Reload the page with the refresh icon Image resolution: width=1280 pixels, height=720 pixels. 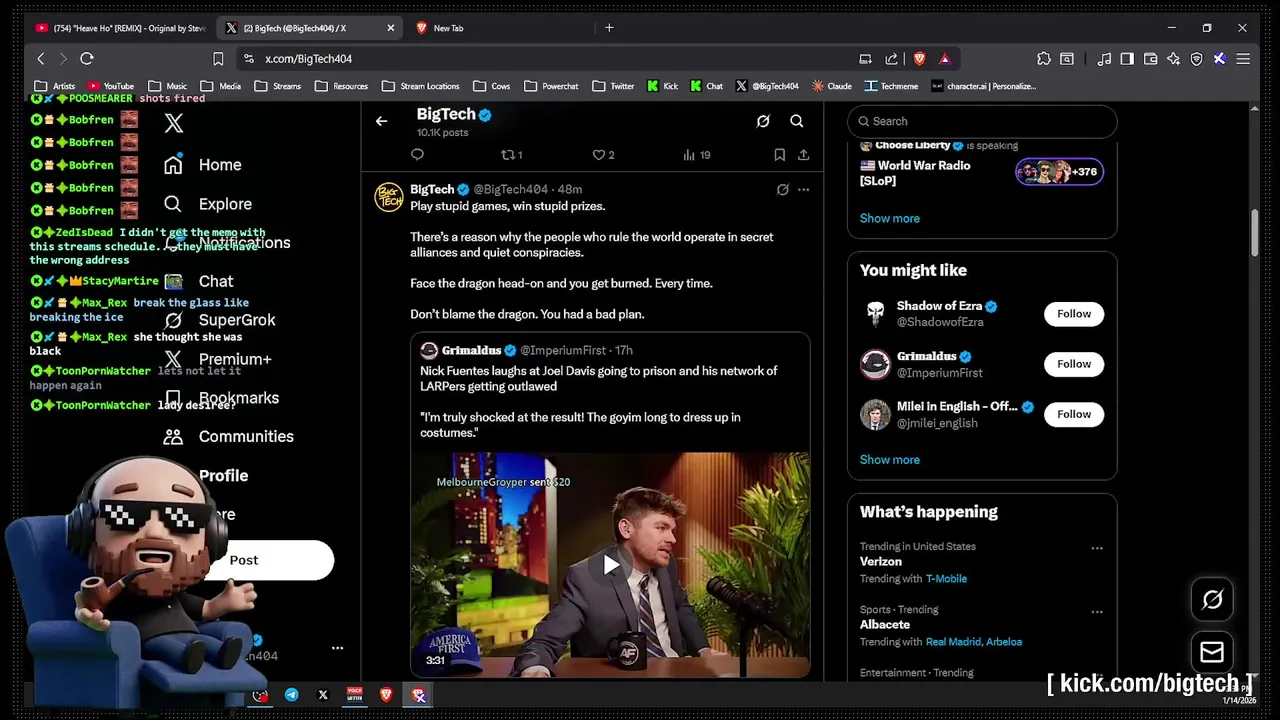[86, 59]
